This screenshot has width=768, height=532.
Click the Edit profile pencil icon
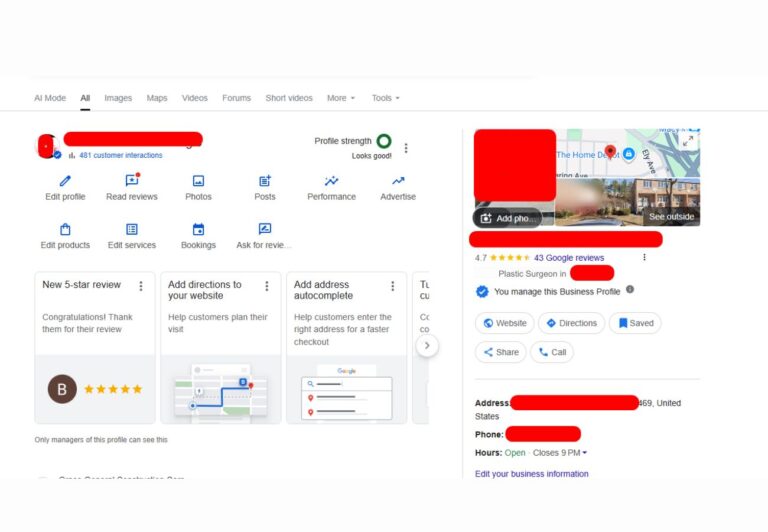click(x=65, y=181)
